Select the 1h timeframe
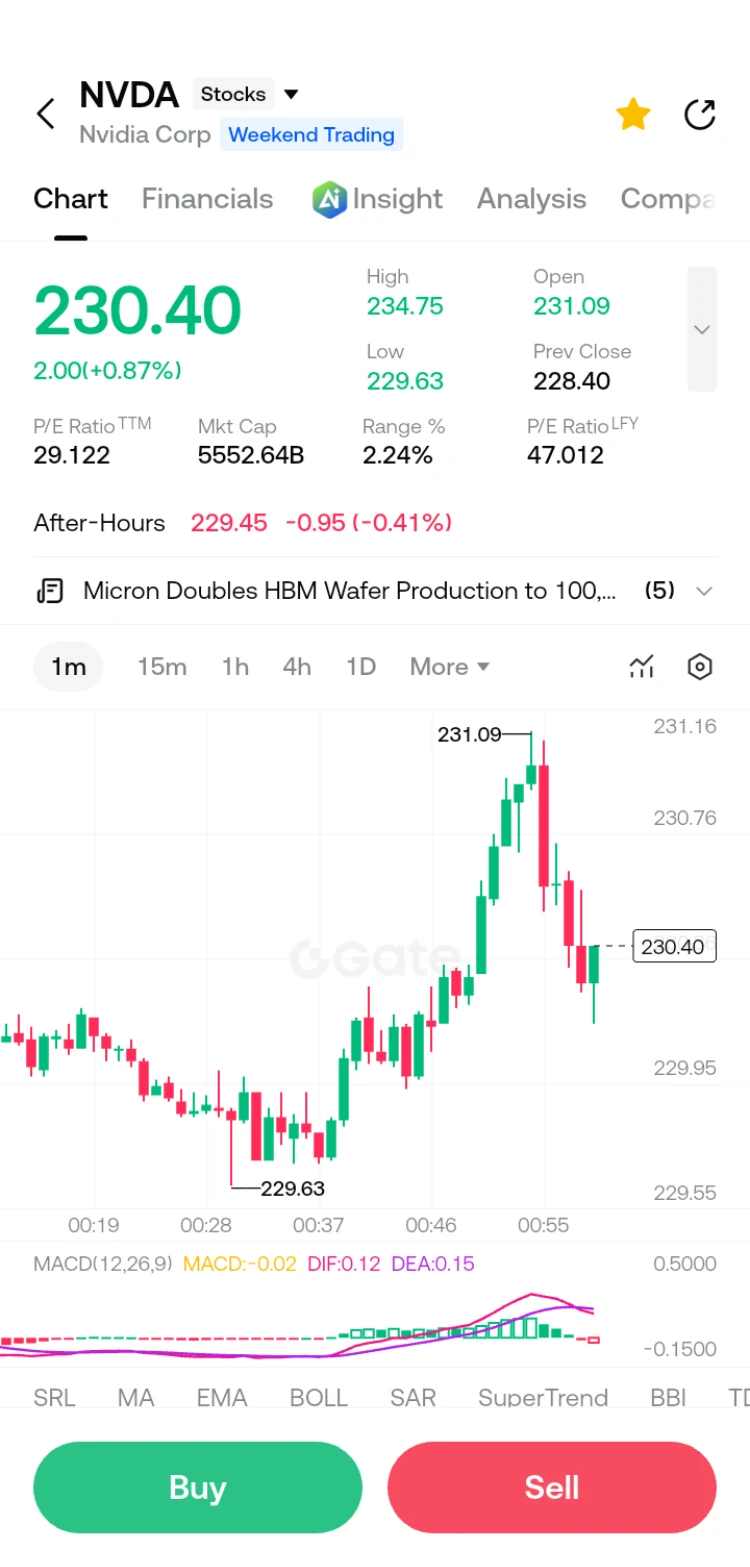This screenshot has width=750, height=1567. (235, 667)
